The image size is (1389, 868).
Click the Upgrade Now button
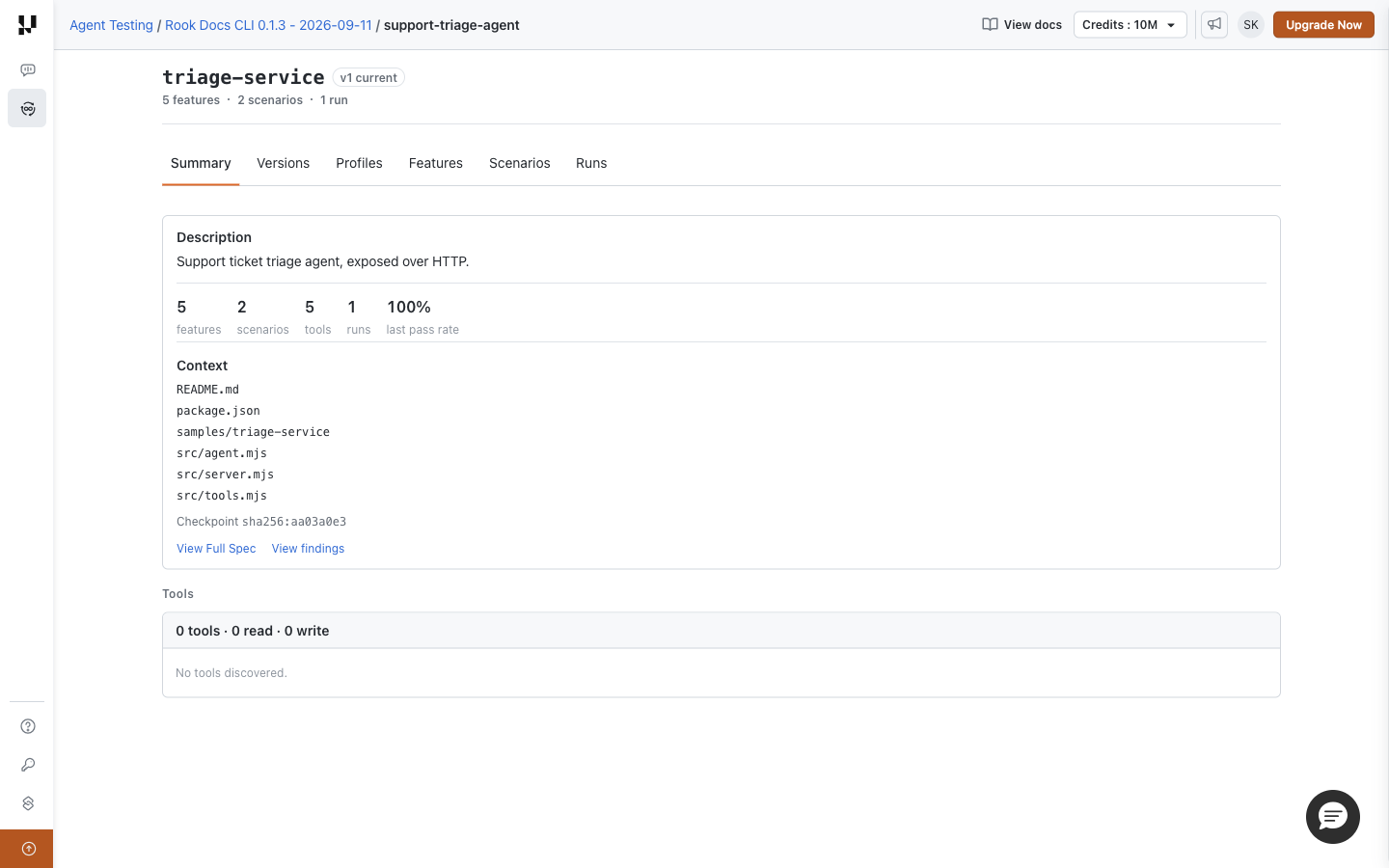[x=1323, y=25]
